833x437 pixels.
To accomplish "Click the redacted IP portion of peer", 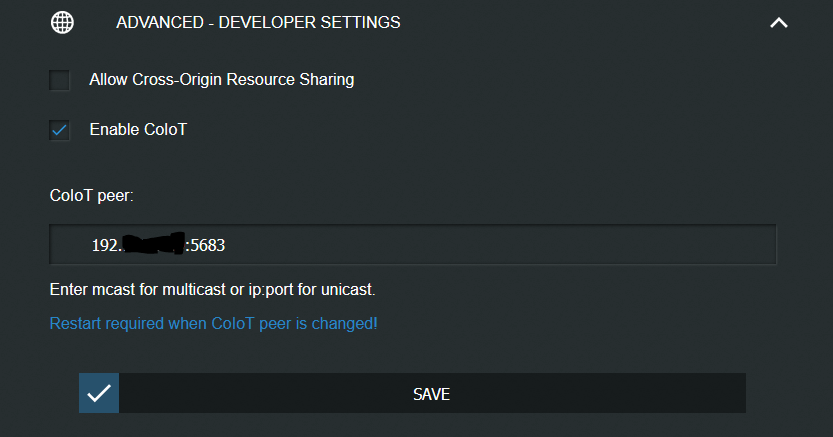I will click(x=154, y=243).
